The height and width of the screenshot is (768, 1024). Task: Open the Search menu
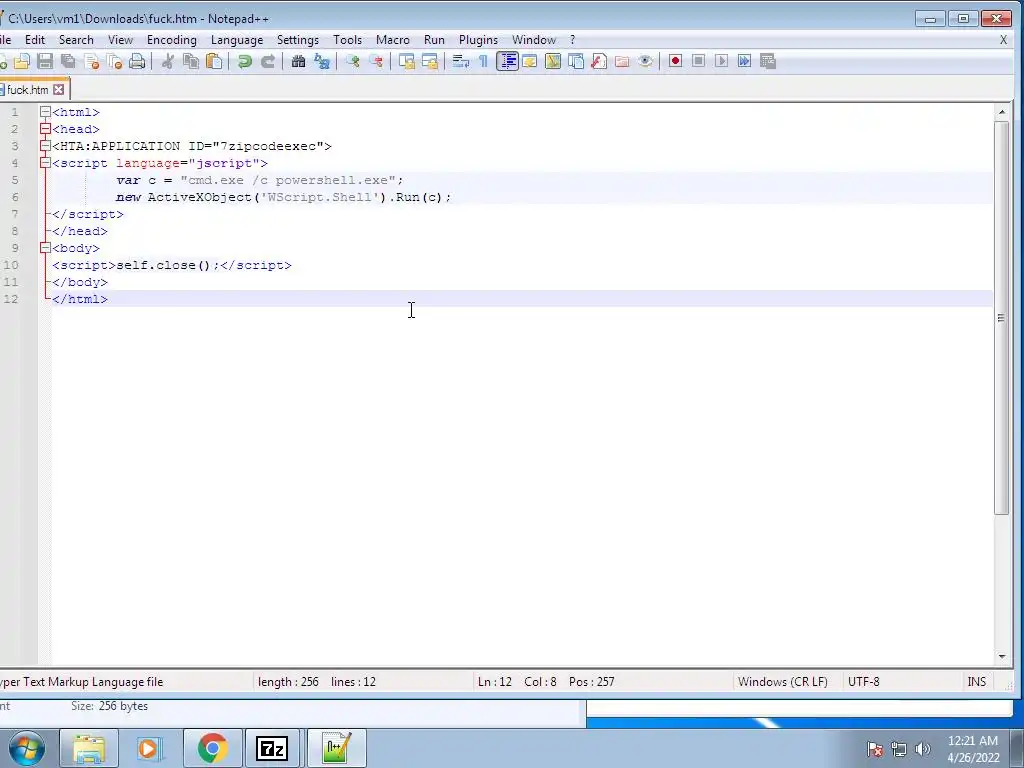point(76,40)
